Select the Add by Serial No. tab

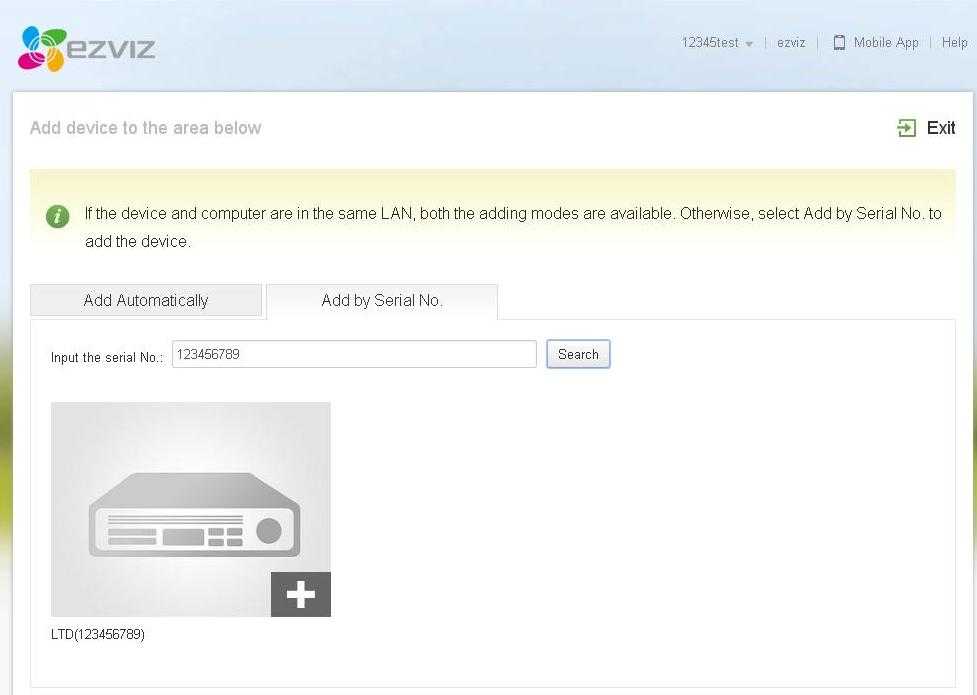tap(382, 301)
